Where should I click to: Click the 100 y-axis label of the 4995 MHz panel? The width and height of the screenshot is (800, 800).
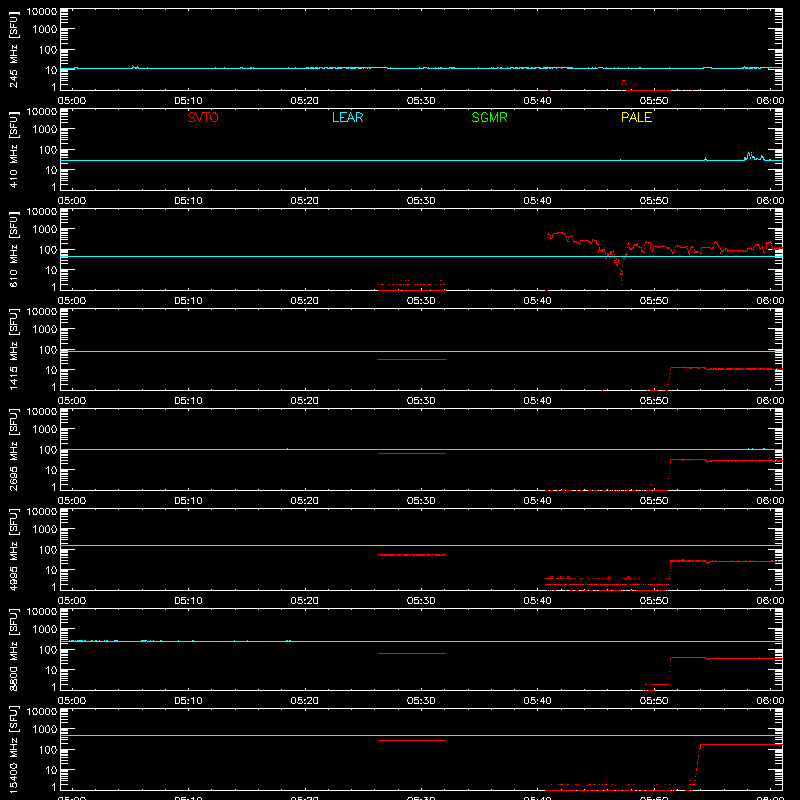click(x=48, y=550)
